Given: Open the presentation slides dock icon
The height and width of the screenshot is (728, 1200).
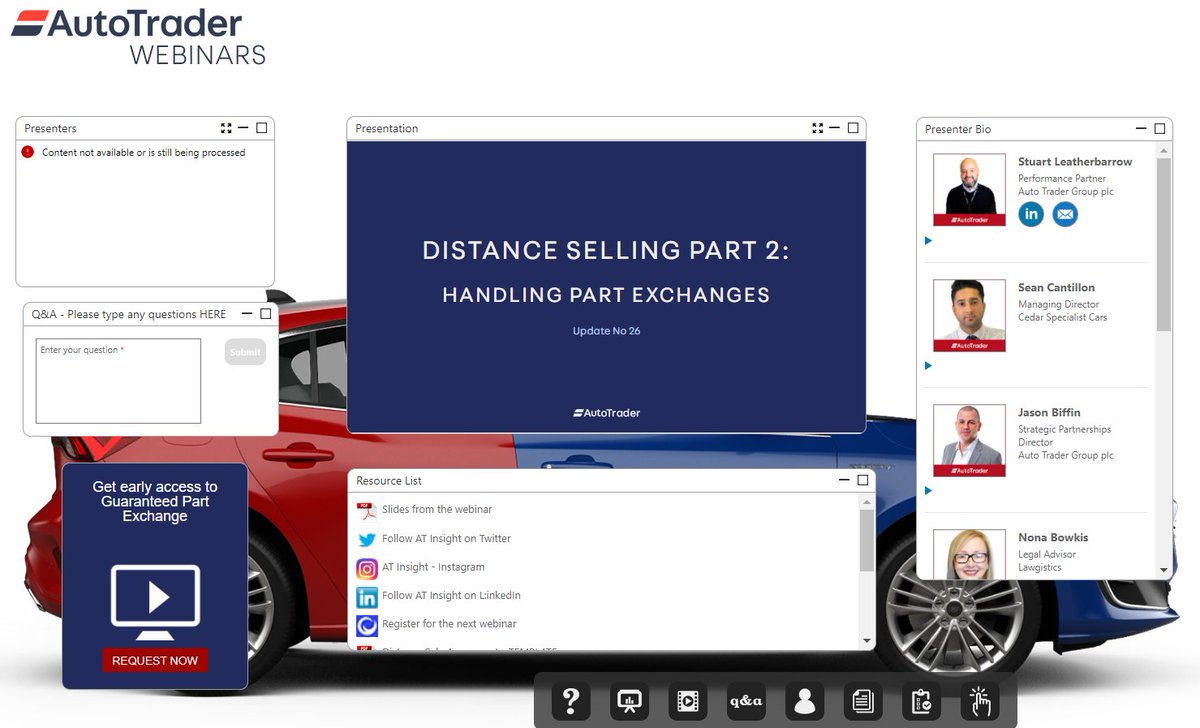Looking at the screenshot, I should pyautogui.click(x=630, y=701).
